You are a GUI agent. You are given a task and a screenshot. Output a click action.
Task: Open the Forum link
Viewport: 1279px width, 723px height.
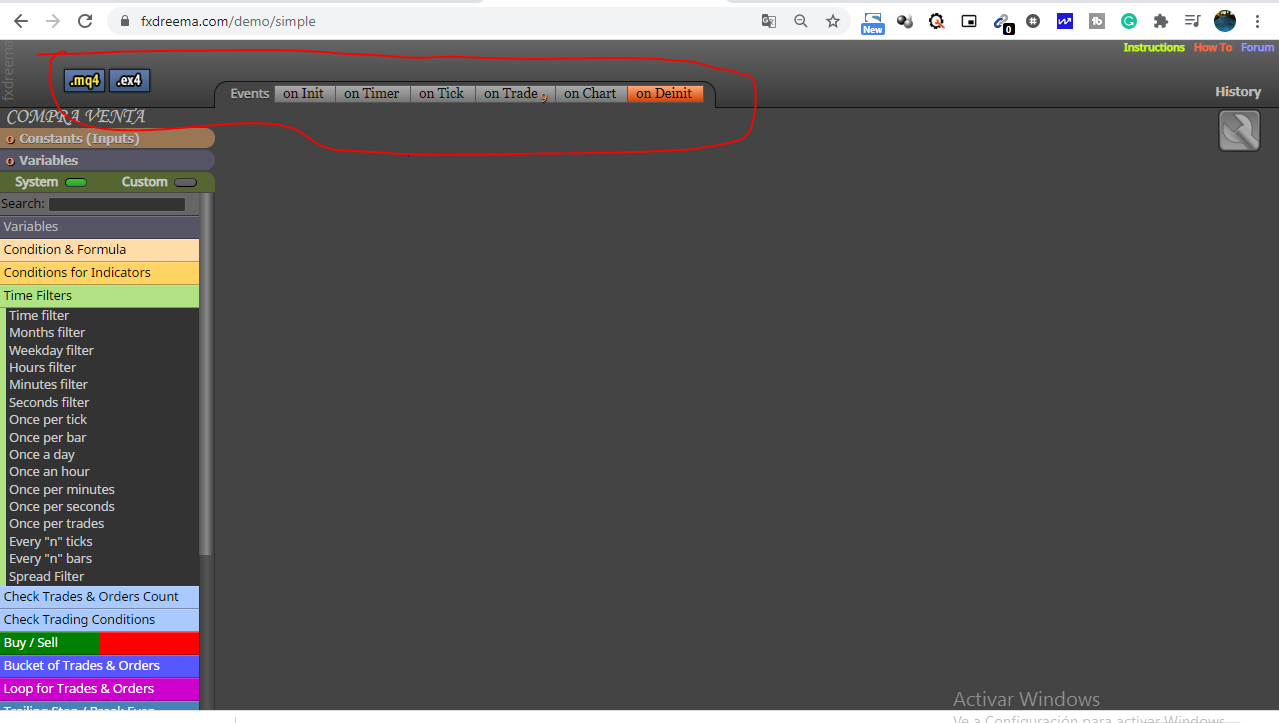tap(1258, 47)
